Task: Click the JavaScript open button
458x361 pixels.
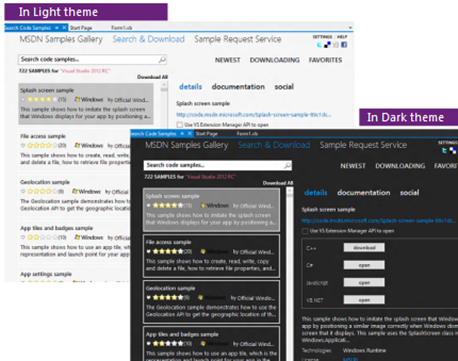Action: (364, 283)
